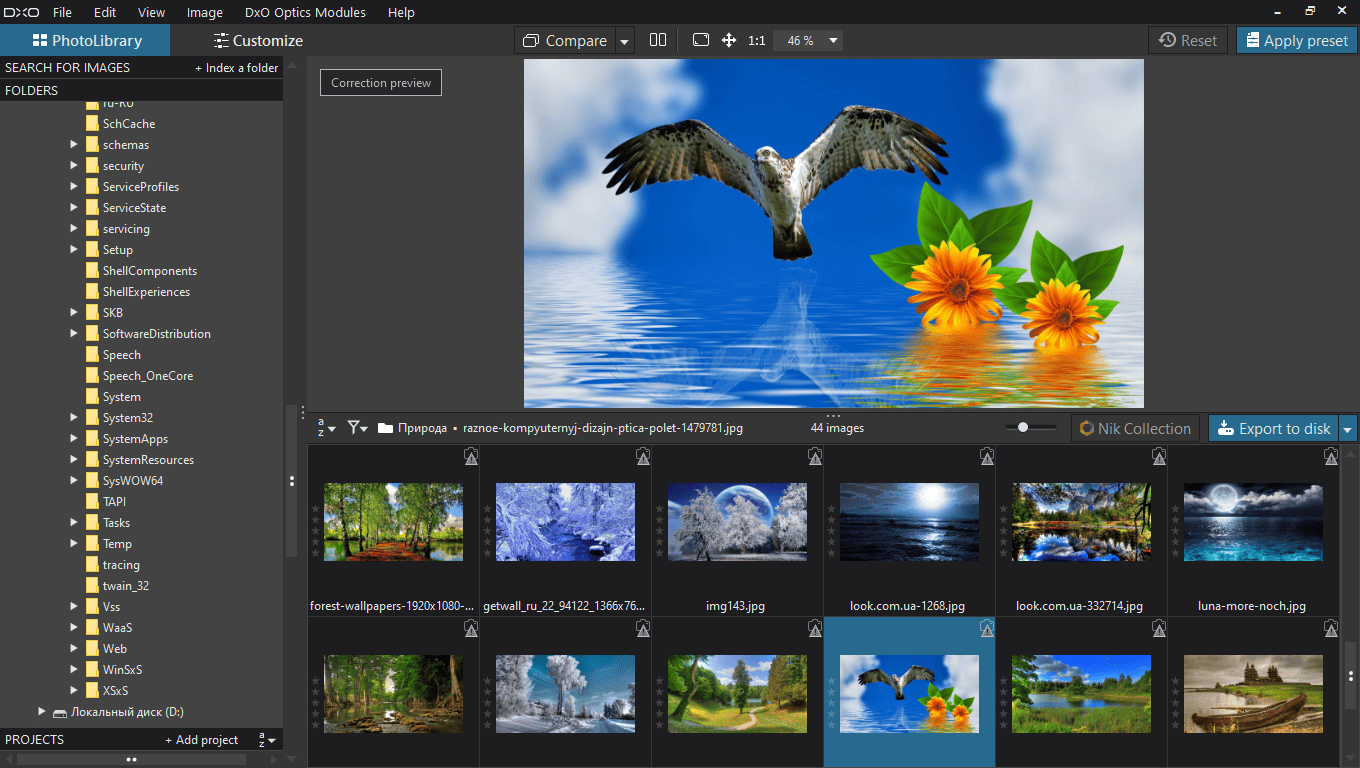Open Nik Collection
Image resolution: width=1360 pixels, height=768 pixels.
coord(1136,429)
